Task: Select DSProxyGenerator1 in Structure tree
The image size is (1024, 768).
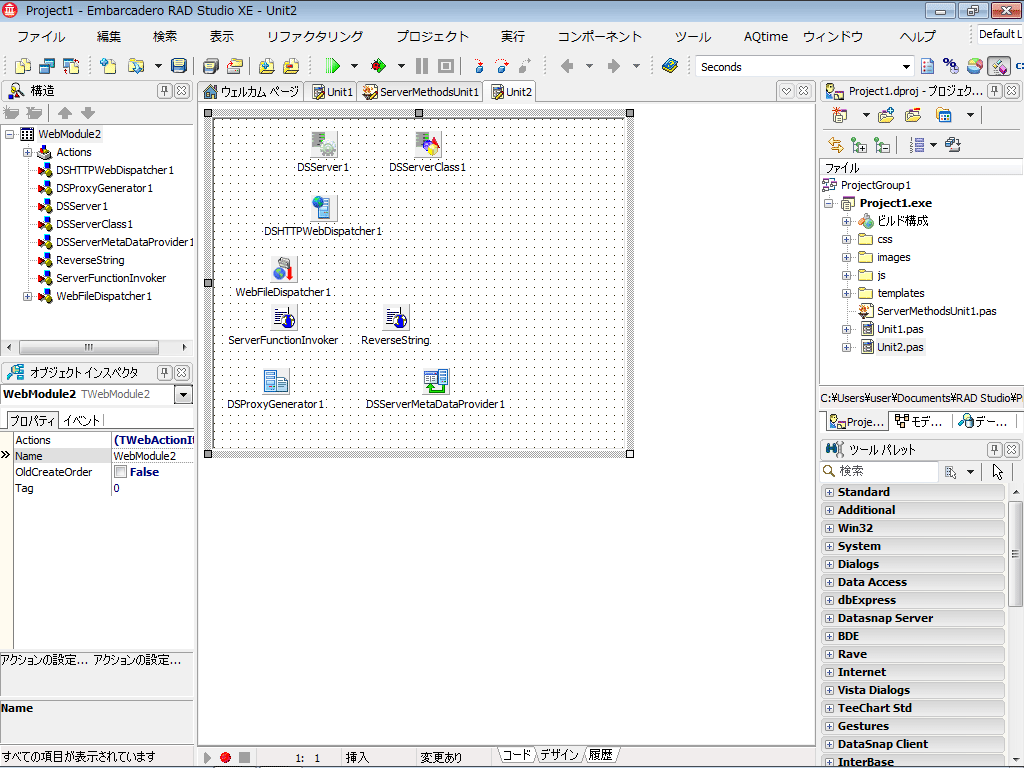Action: point(104,188)
